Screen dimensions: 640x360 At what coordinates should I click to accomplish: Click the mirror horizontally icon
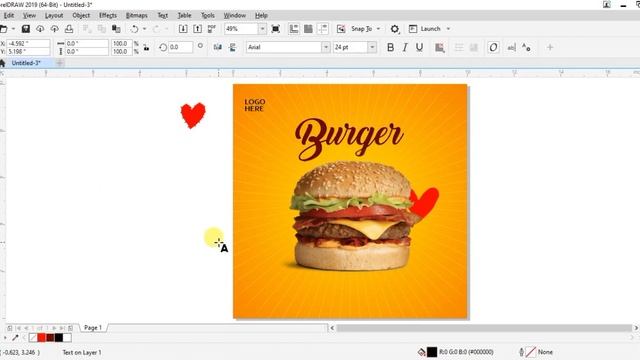218,47
